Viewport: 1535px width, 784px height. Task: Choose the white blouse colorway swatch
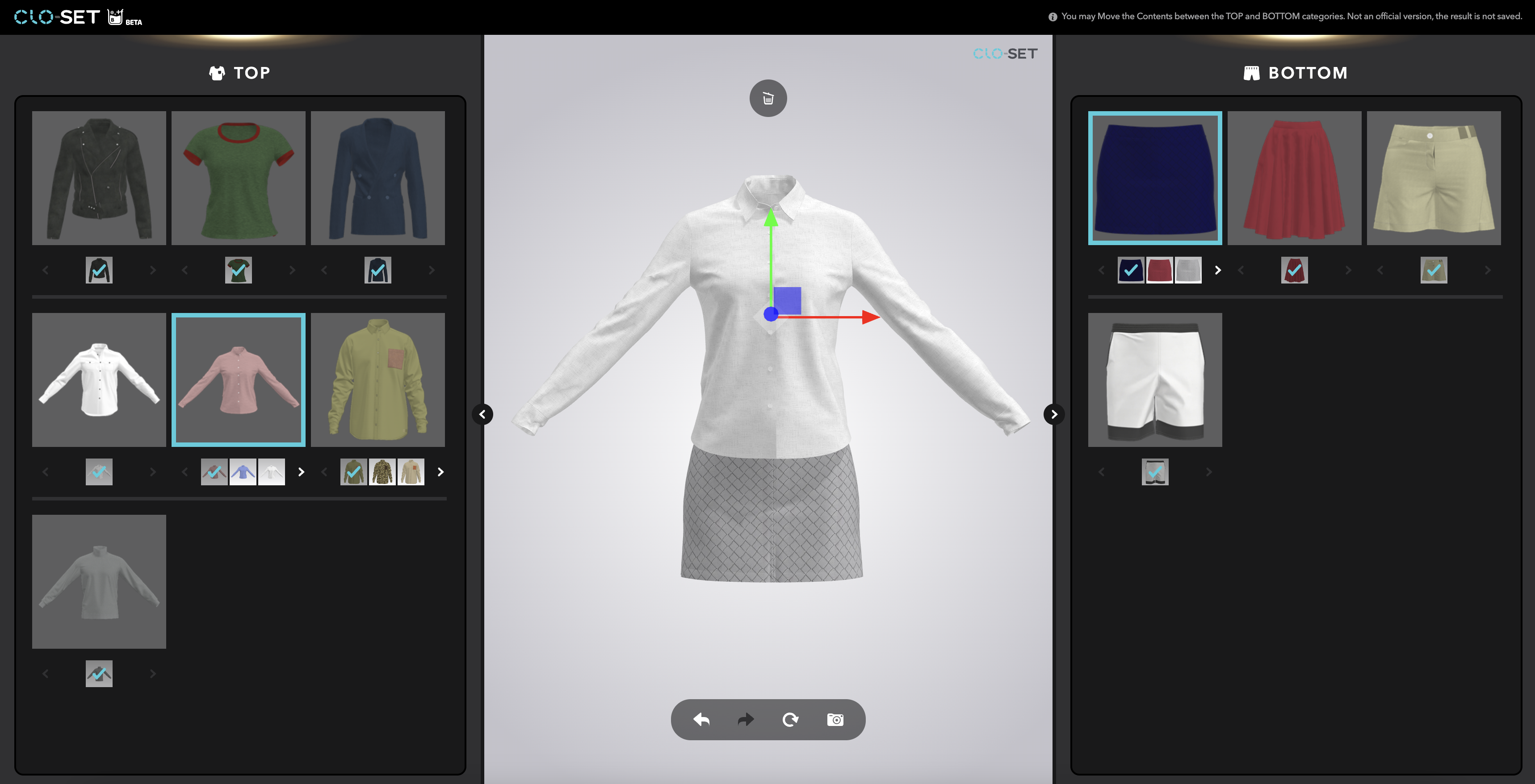point(272,472)
